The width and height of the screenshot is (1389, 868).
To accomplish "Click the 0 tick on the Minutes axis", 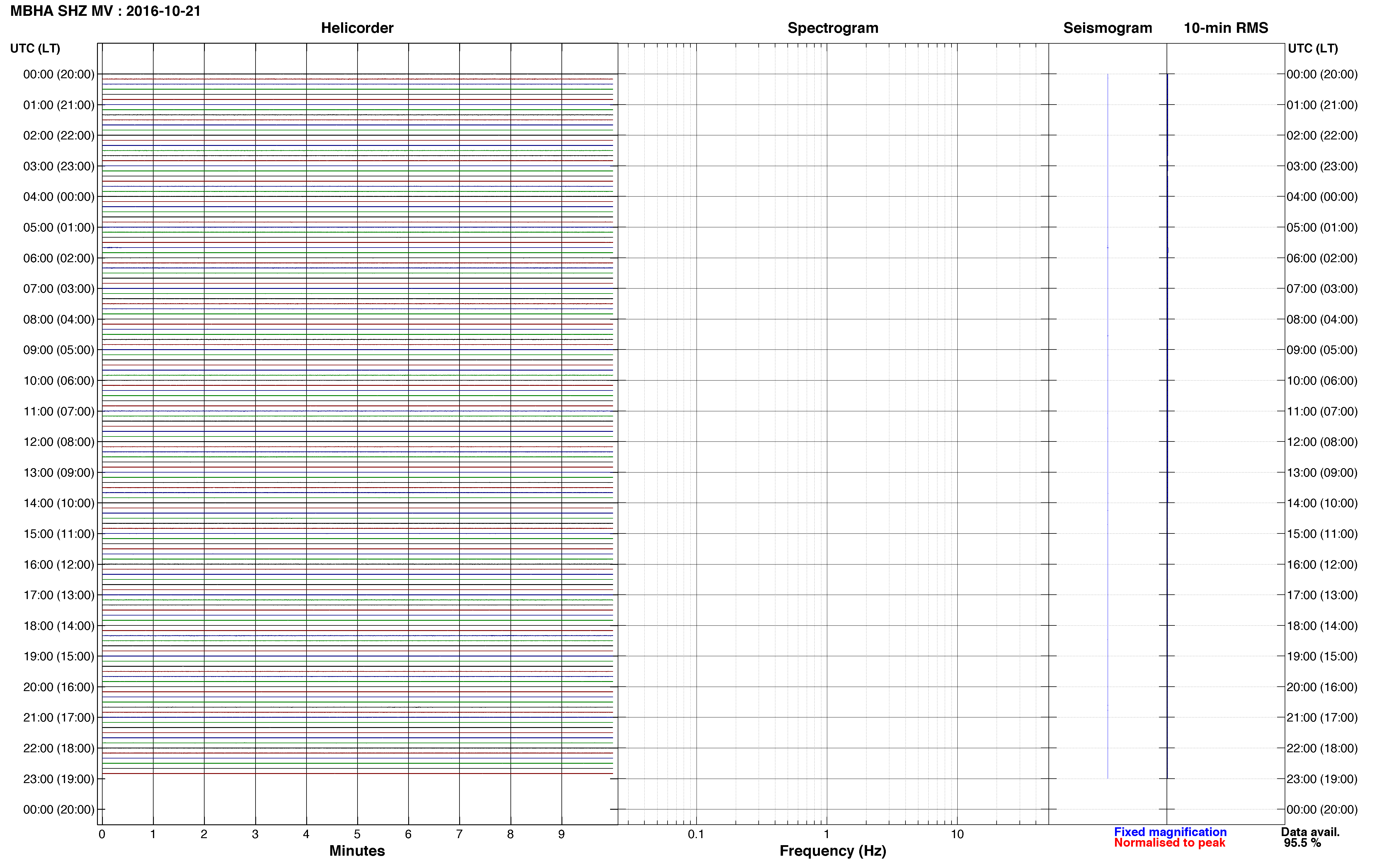I will coord(102,834).
